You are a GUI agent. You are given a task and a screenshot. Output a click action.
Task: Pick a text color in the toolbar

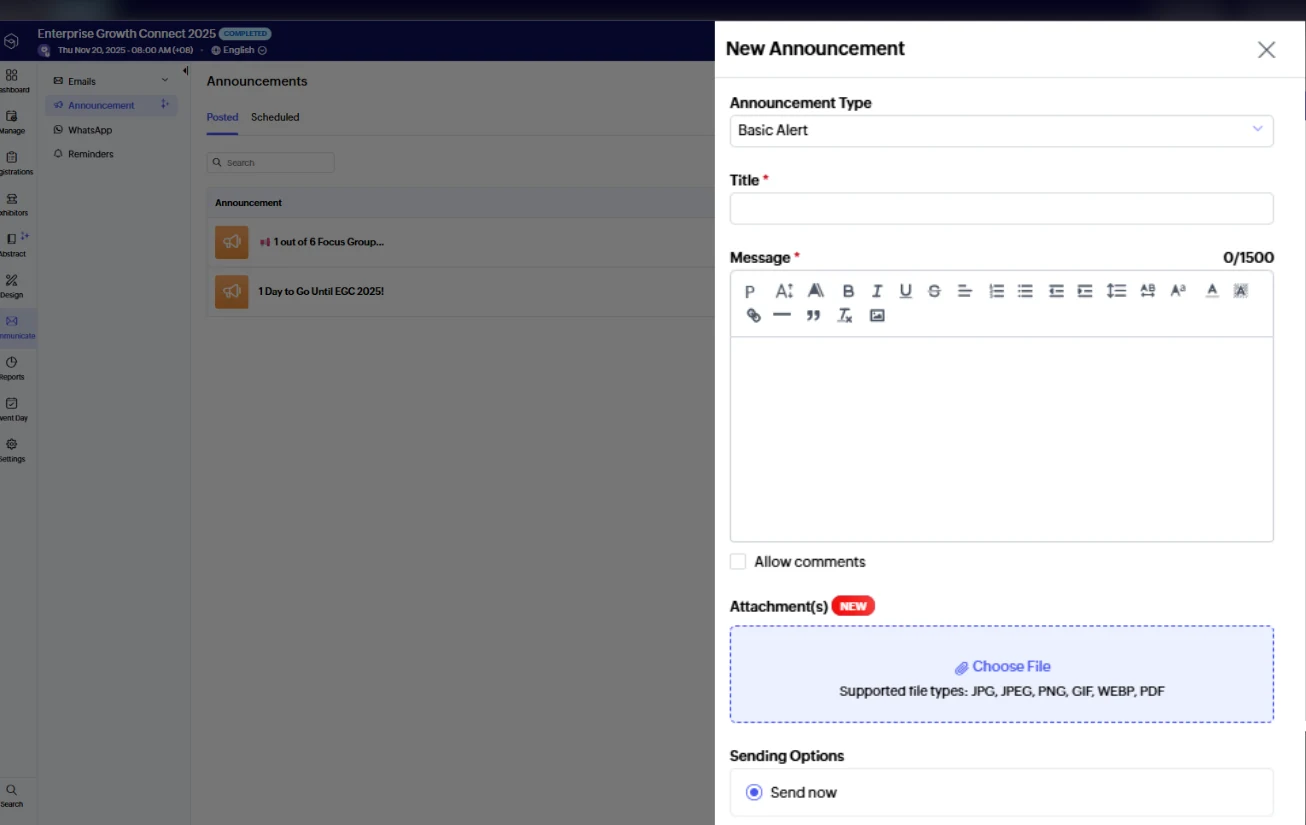[x=1212, y=291]
